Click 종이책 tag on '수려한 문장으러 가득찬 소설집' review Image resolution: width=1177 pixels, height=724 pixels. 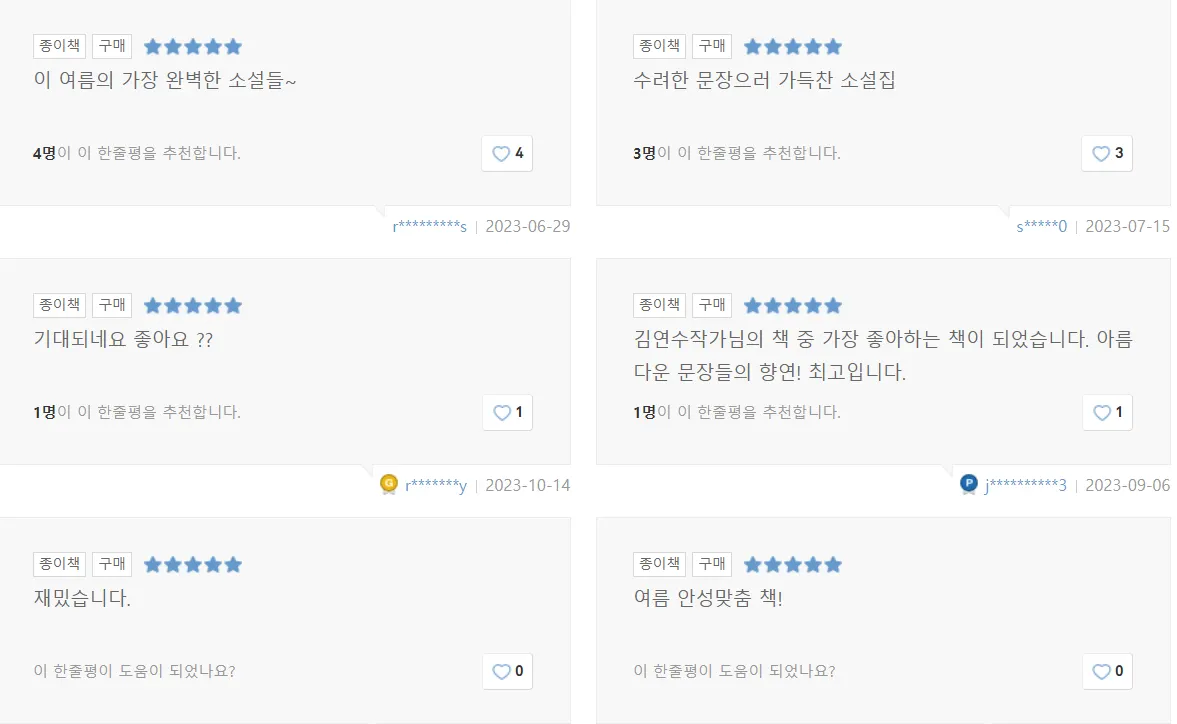(x=660, y=47)
